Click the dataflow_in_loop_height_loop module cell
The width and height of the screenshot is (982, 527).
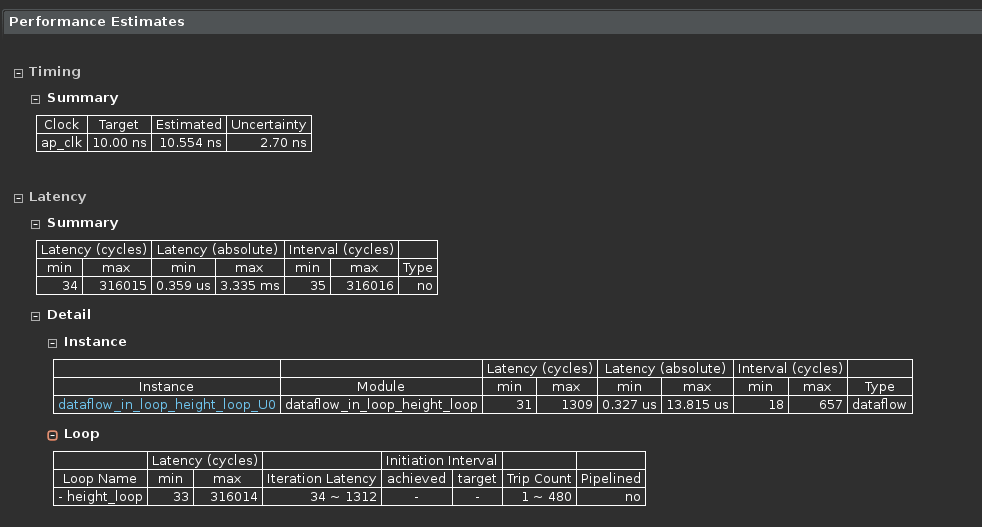(381, 405)
